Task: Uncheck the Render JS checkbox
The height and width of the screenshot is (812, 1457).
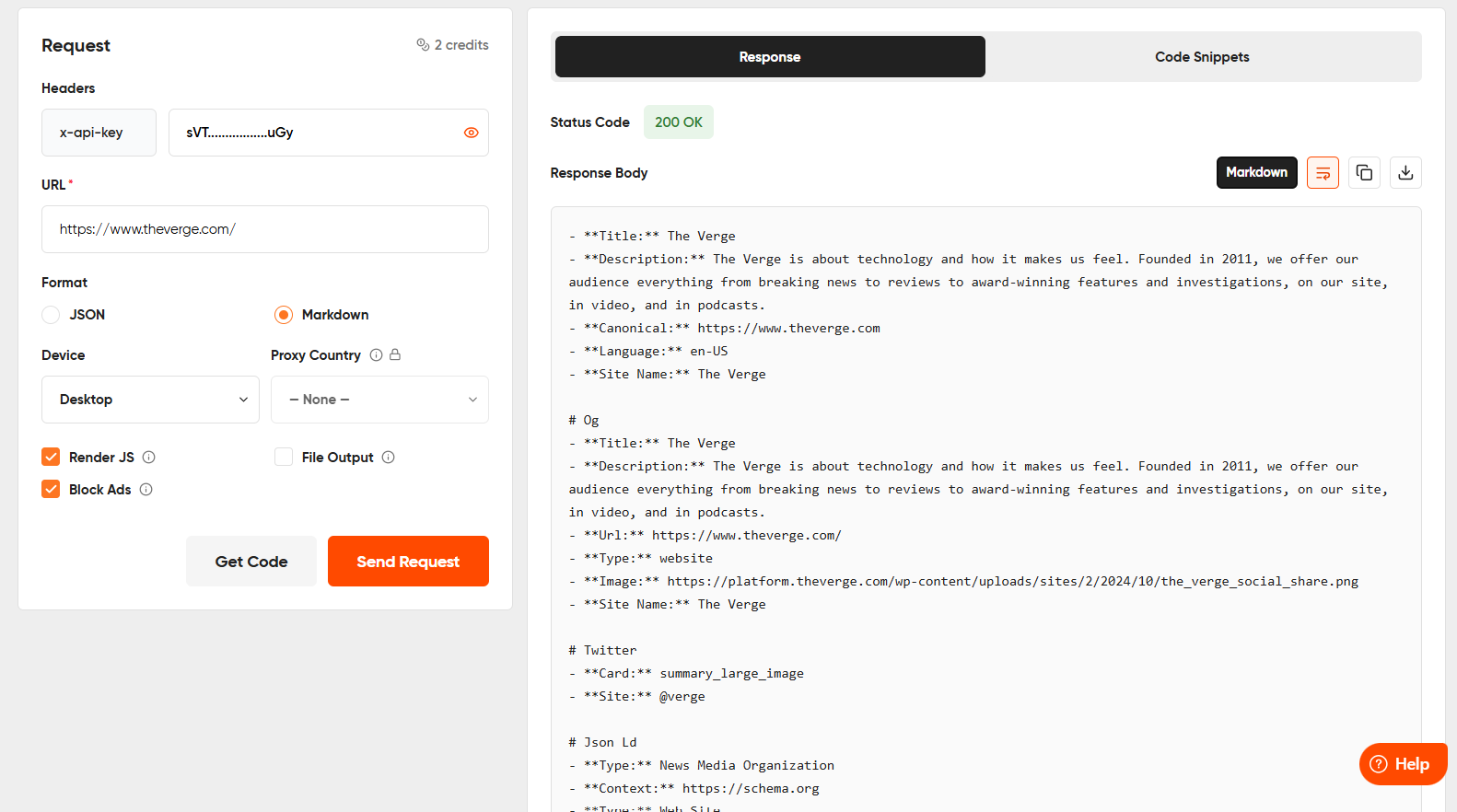Action: coord(51,457)
